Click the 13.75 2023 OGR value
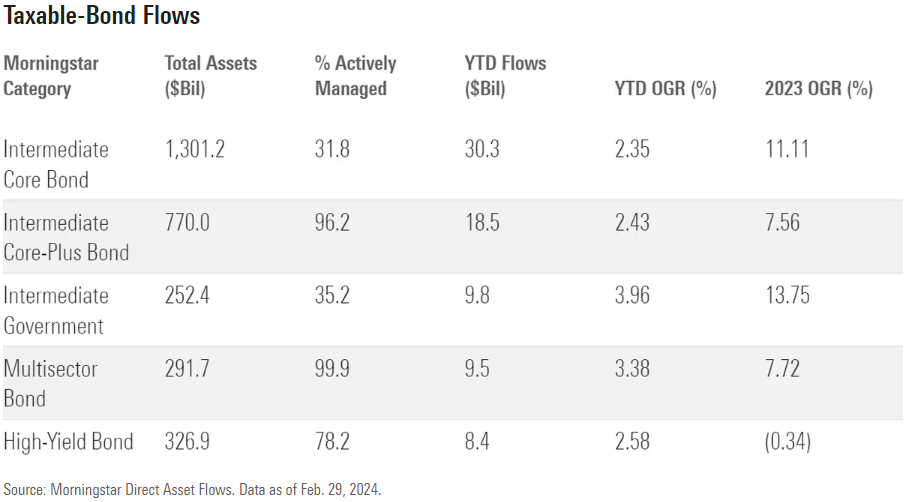The height and width of the screenshot is (502, 913). [787, 296]
